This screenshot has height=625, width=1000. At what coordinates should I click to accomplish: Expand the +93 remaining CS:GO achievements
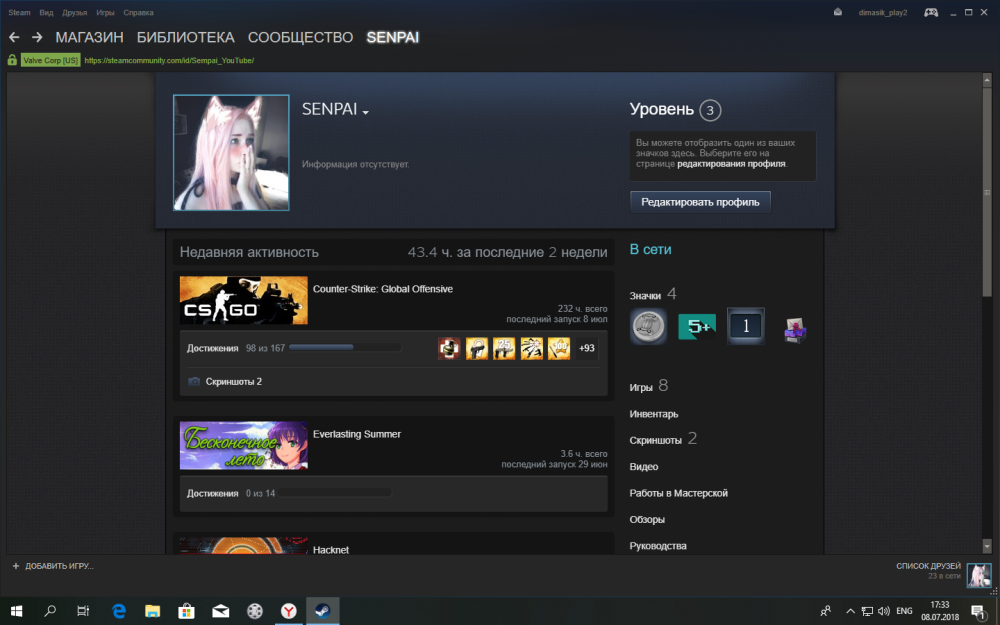pos(587,348)
